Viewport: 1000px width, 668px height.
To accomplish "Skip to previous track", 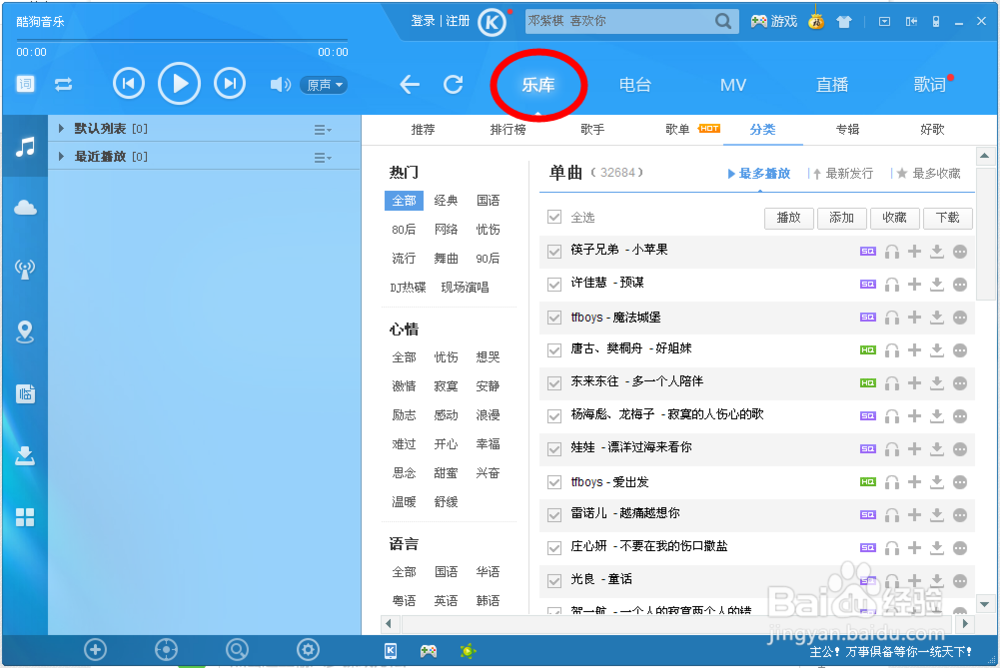I will pyautogui.click(x=129, y=84).
